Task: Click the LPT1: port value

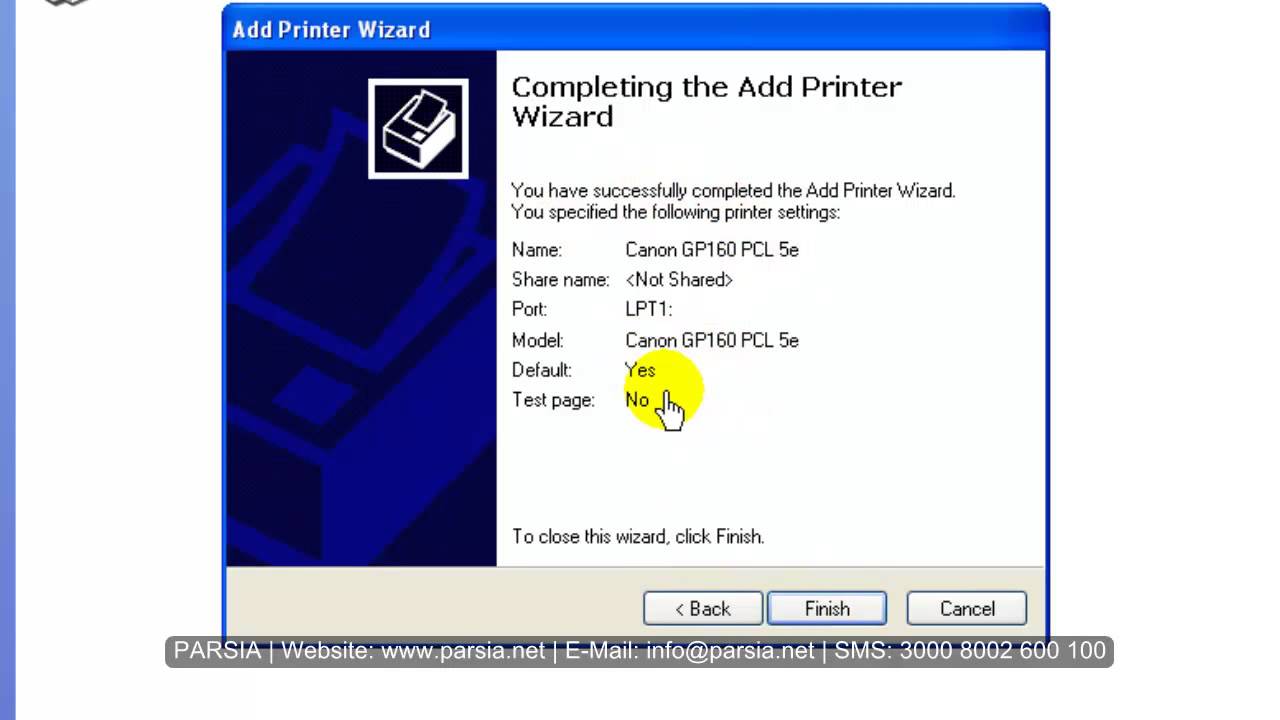Action: pos(648,310)
